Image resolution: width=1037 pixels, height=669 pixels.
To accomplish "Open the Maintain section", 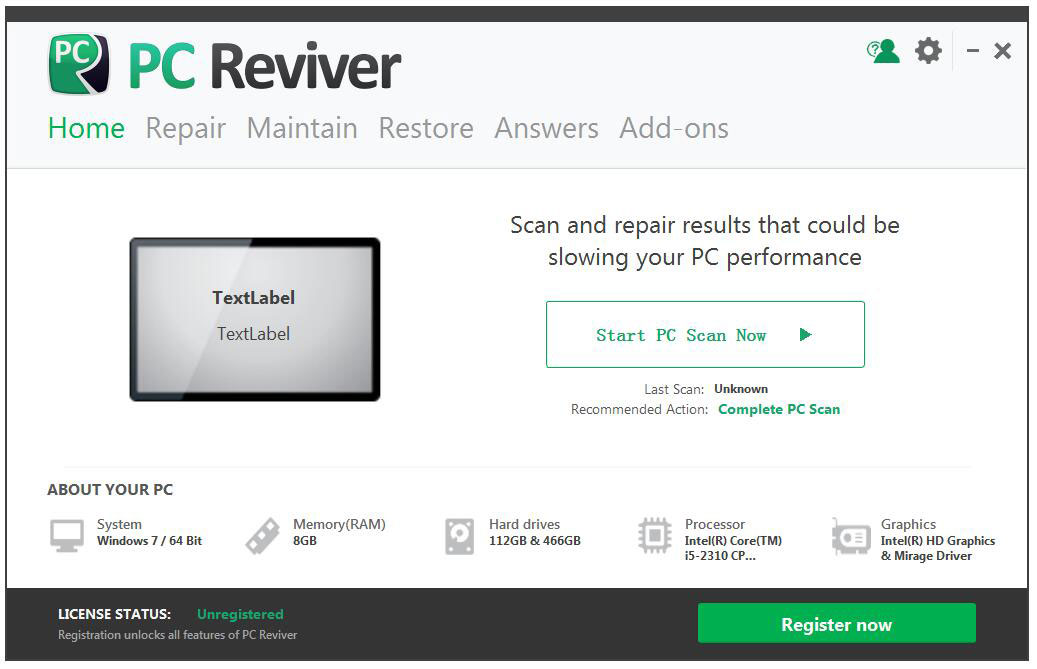I will tap(302, 128).
